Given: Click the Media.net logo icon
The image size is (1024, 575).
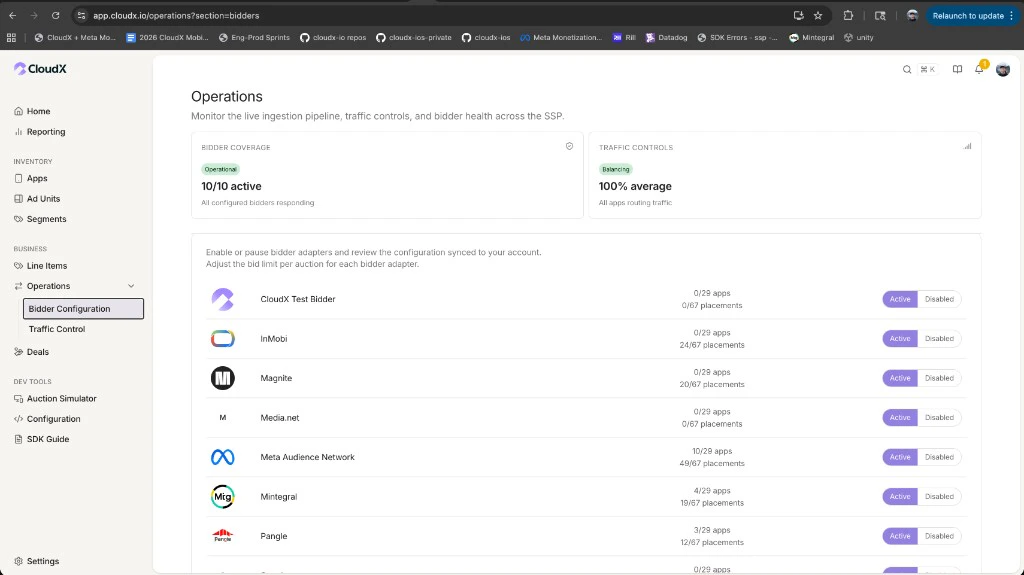Looking at the screenshot, I should (x=223, y=418).
